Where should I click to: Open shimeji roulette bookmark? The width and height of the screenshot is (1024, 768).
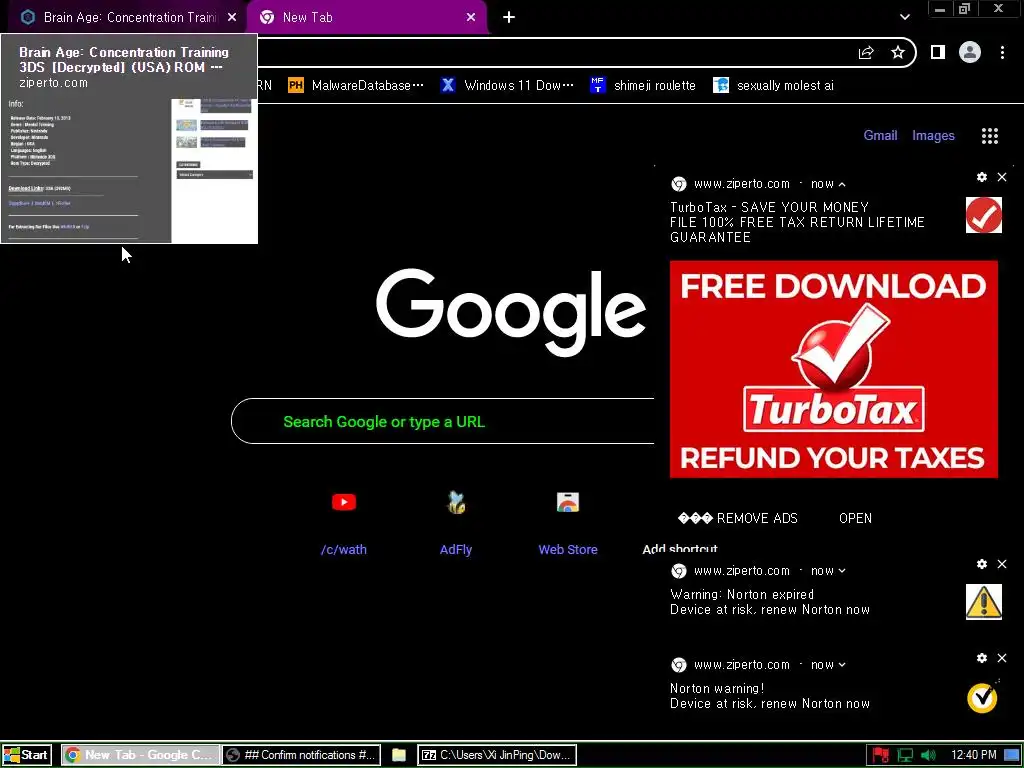click(x=643, y=86)
